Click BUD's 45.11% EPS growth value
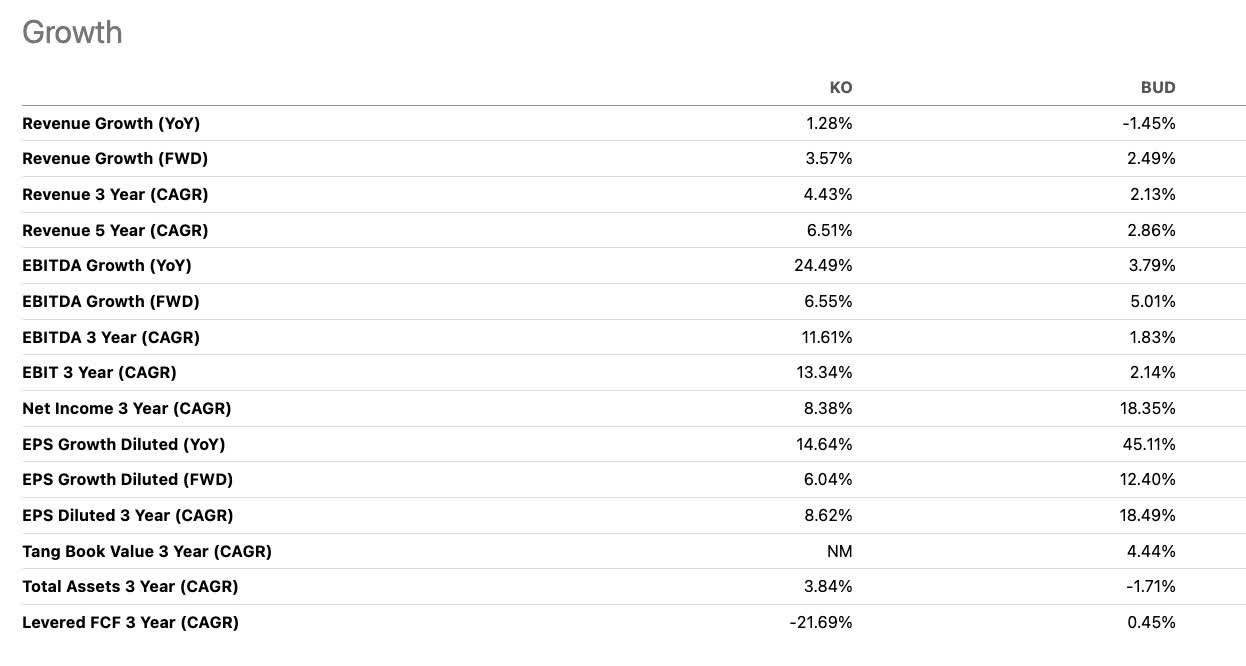The height and width of the screenshot is (666, 1246). pos(1149,444)
